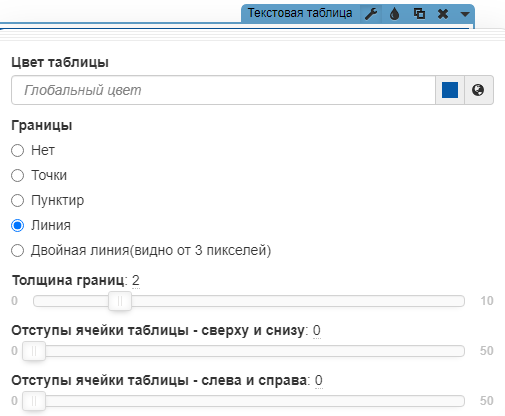Click the сверху и снизу padding value
Image resolution: width=505 pixels, height=416 pixels.
317,330
